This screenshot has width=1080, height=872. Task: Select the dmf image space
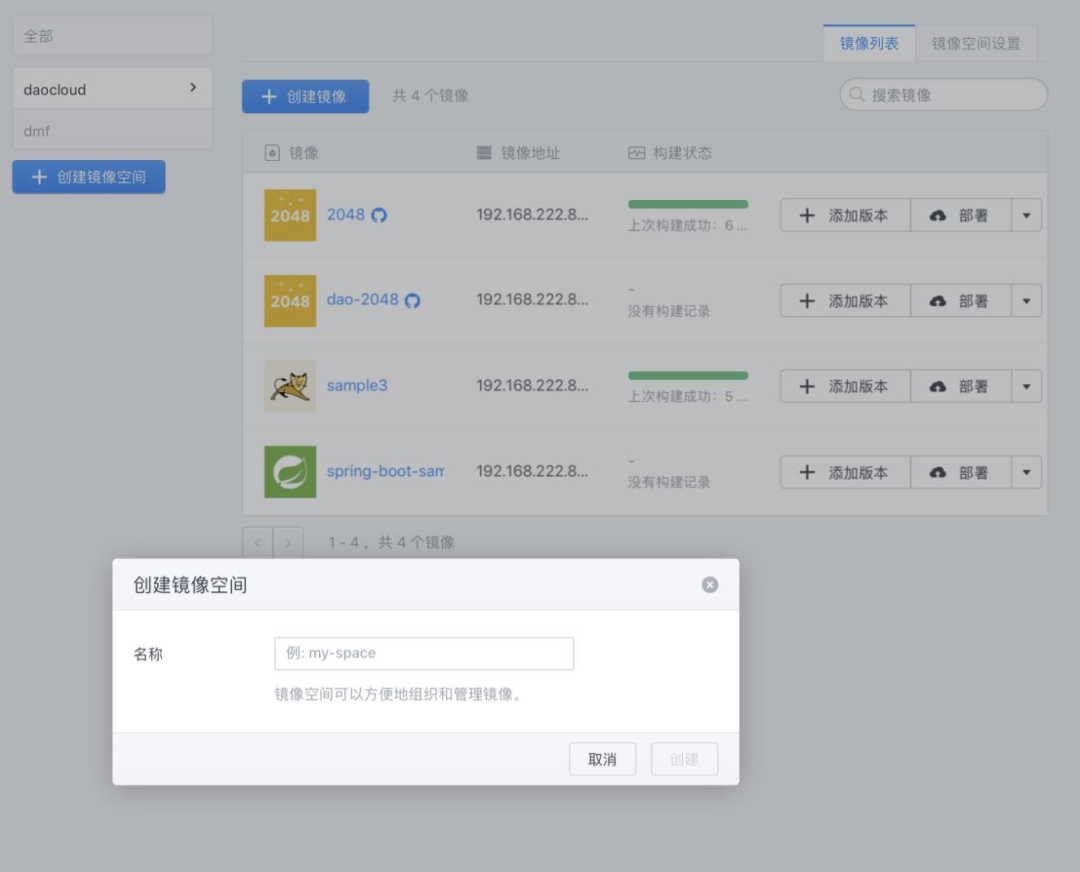(112, 130)
